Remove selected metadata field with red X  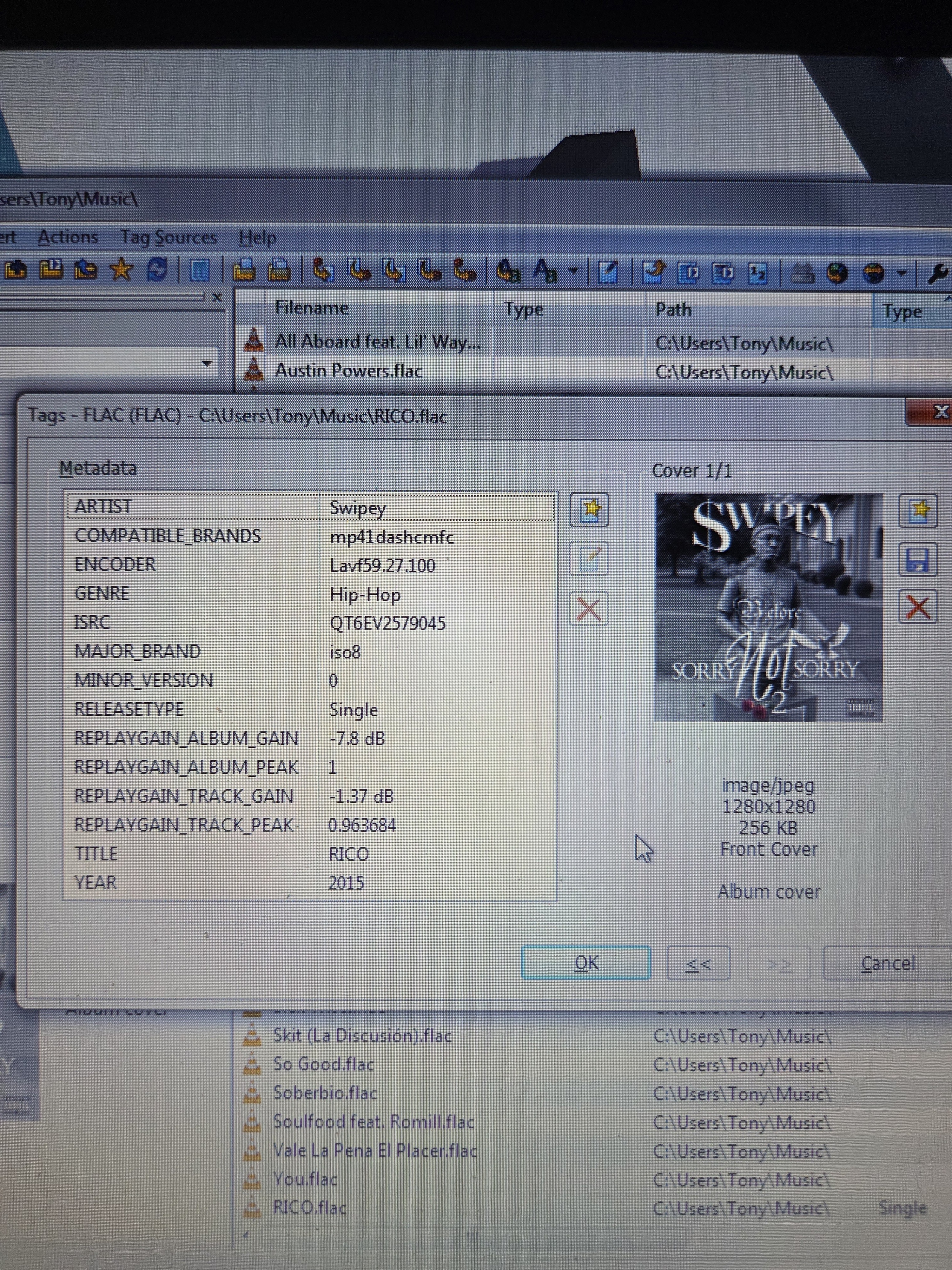click(589, 609)
